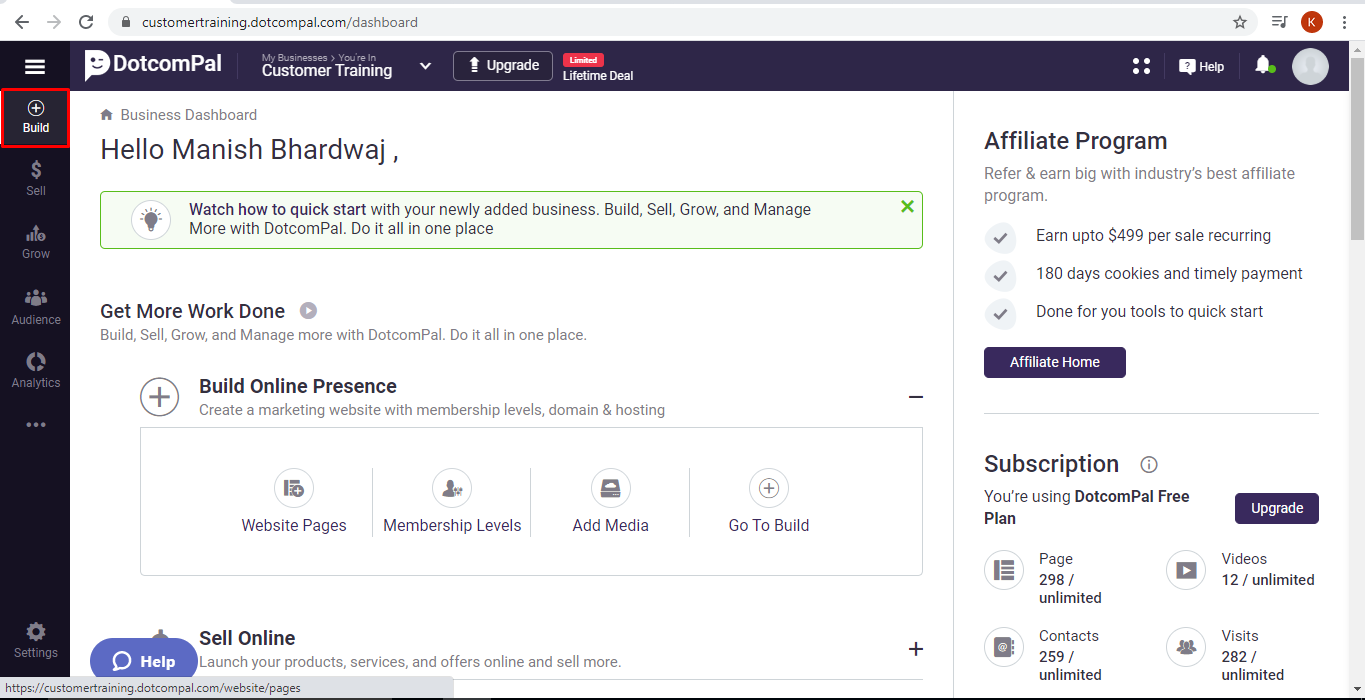The height and width of the screenshot is (700, 1365).
Task: Click the Website Pages icon
Action: 294,488
